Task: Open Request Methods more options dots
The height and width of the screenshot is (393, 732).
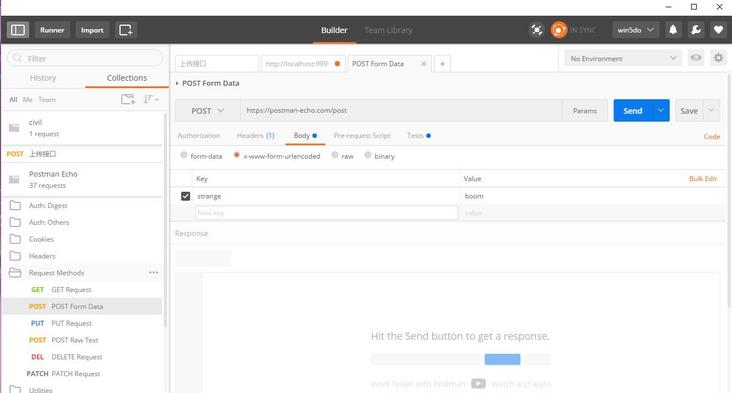Action: [x=154, y=273]
